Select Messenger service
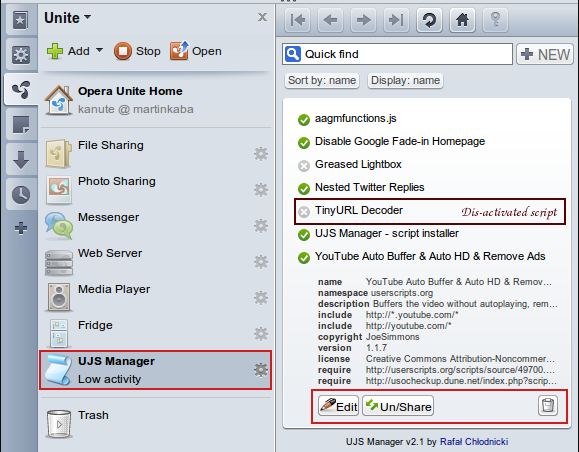The image size is (579, 452). pos(155,226)
